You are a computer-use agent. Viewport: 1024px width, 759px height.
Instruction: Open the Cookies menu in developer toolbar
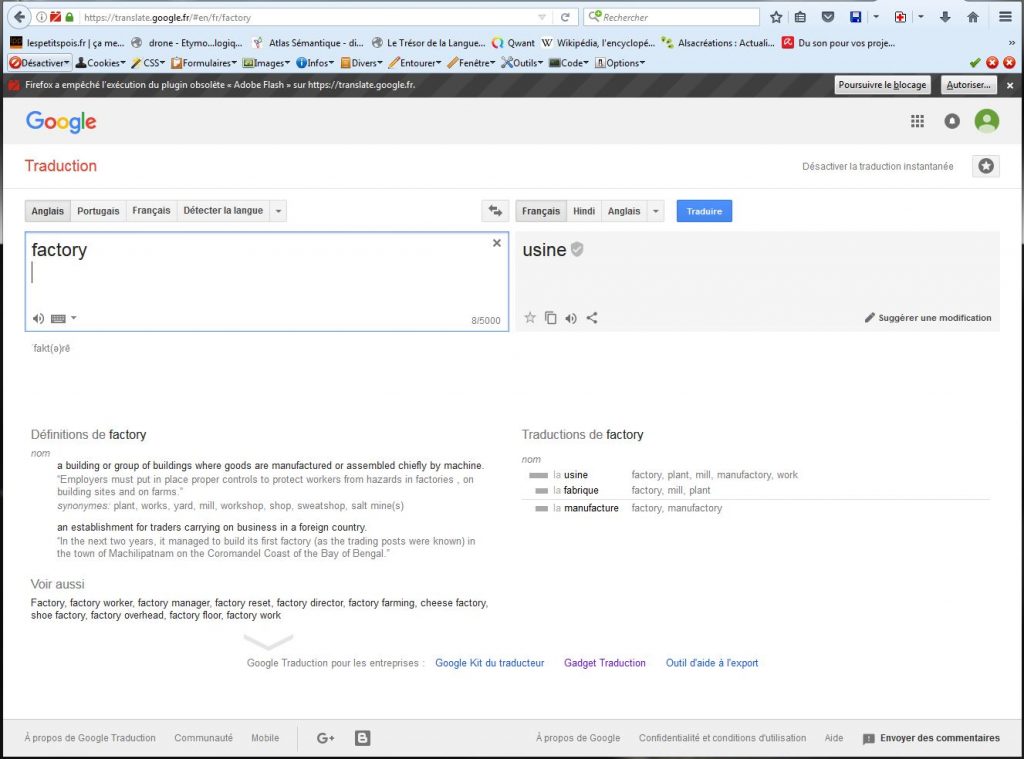pos(102,62)
